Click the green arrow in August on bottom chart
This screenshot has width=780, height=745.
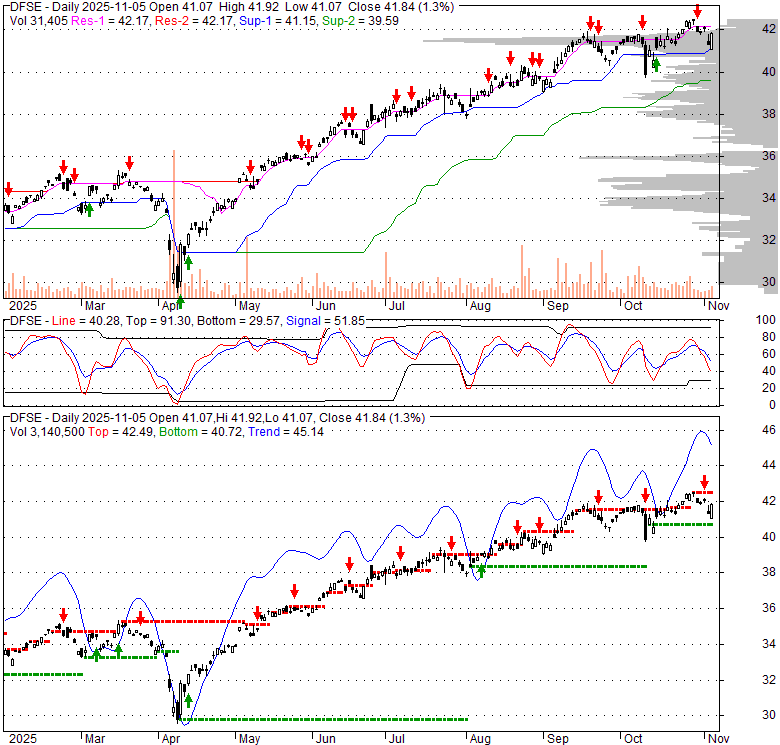[x=481, y=571]
